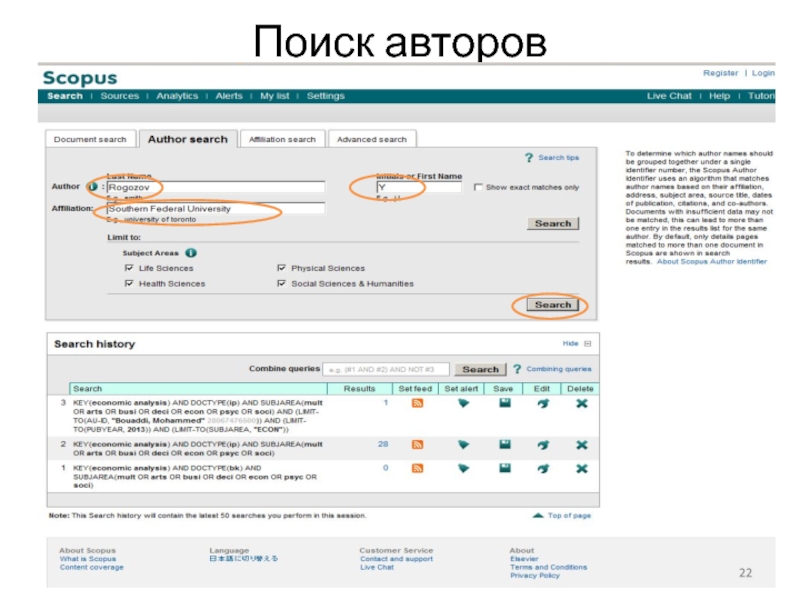The image size is (800, 600).
Task: Set alert for search 2
Action: pos(463,445)
